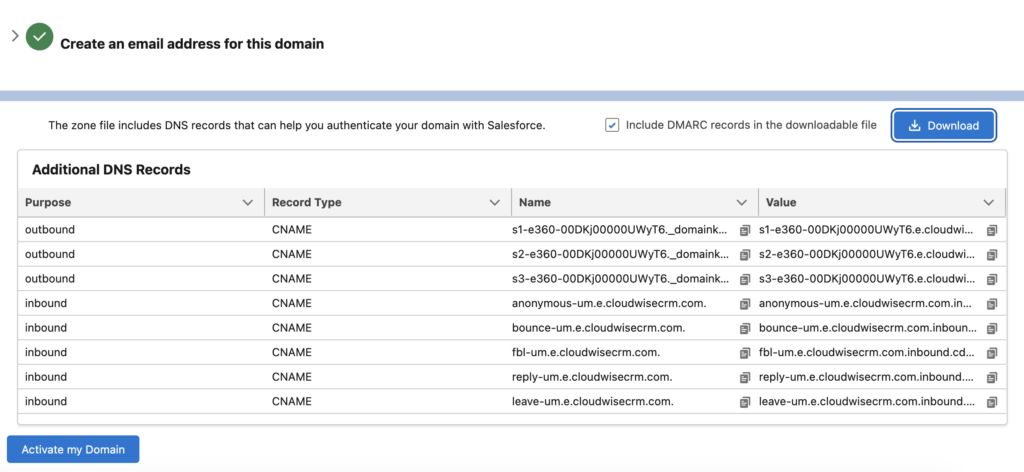This screenshot has width=1024, height=472.
Task: Click Activate my Domain button
Action: tap(73, 449)
